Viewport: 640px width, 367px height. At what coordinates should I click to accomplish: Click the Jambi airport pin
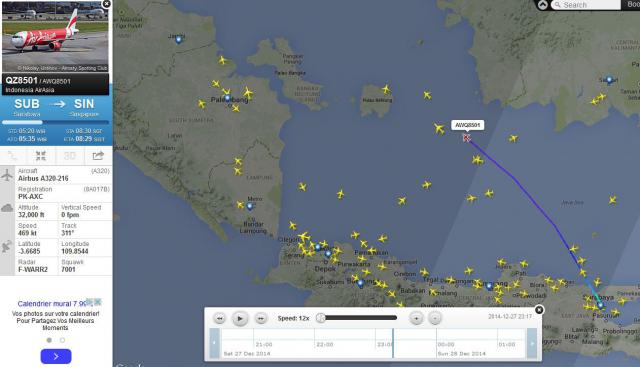(x=178, y=40)
